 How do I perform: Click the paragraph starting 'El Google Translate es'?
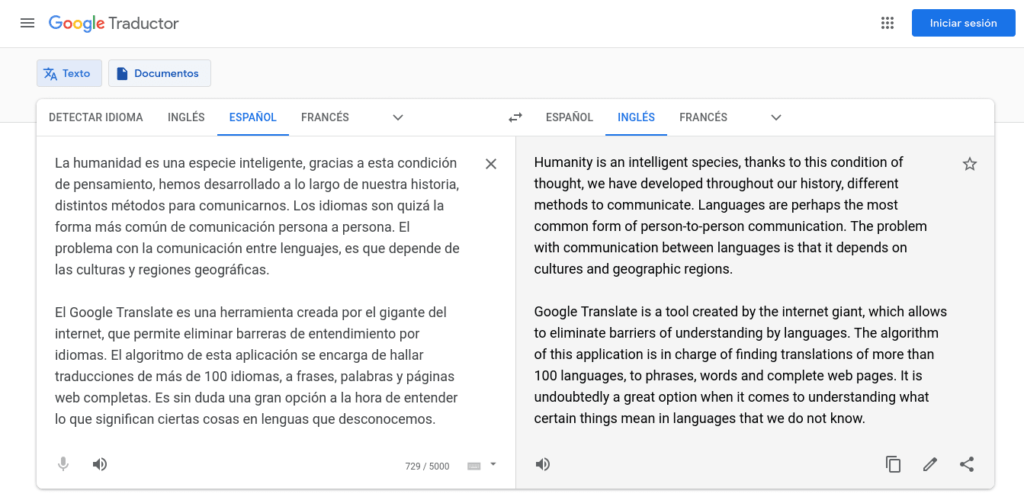coord(257,365)
